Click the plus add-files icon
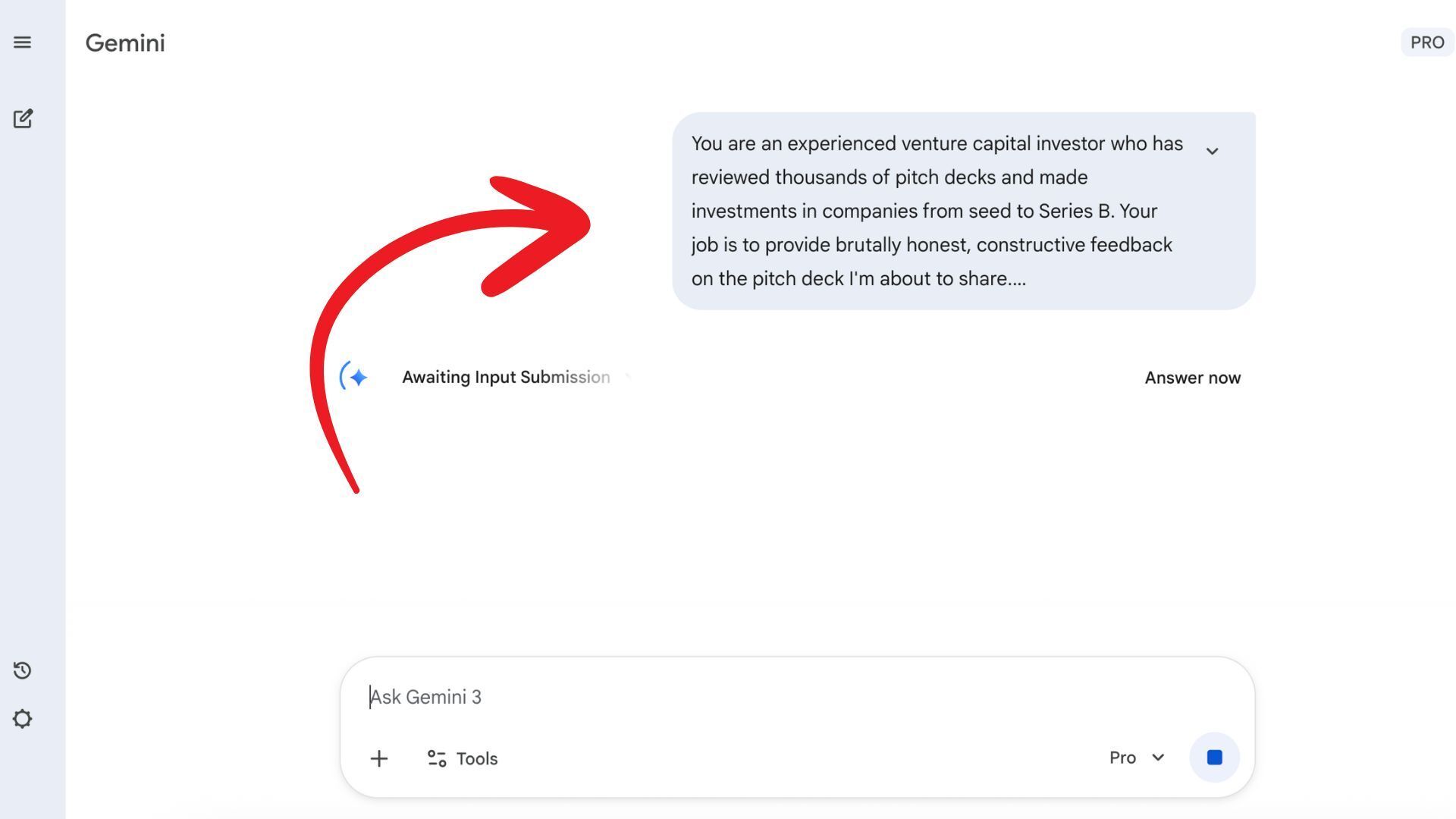Image resolution: width=1456 pixels, height=819 pixels. point(378,758)
